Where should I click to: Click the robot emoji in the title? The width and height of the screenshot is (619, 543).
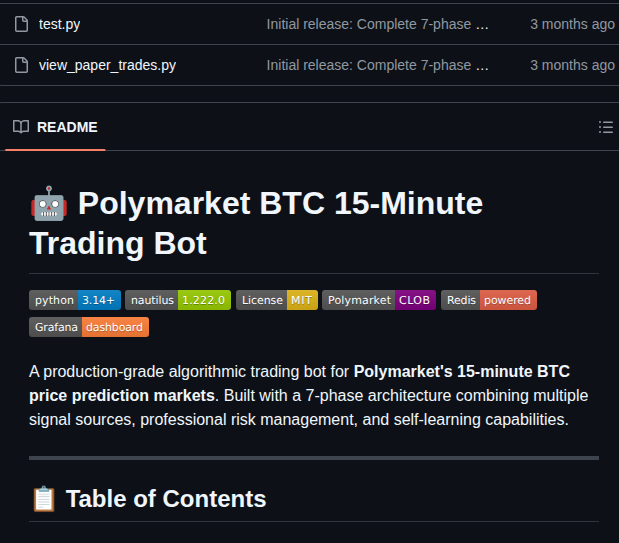(49, 204)
